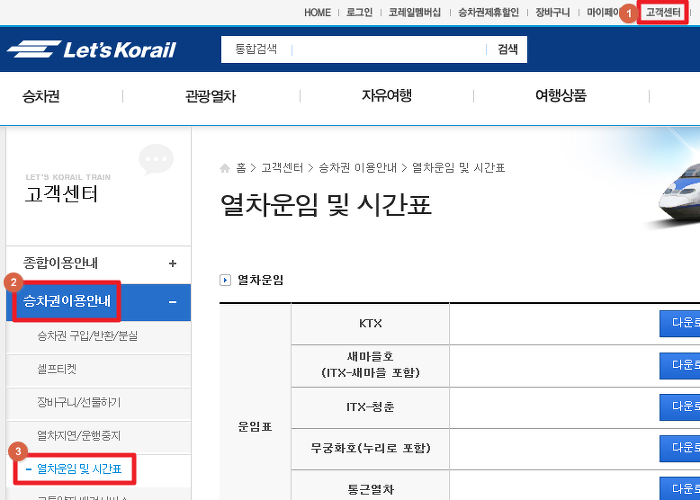This screenshot has width=700, height=500.
Task: Click the KTX table cell
Action: tap(371, 324)
